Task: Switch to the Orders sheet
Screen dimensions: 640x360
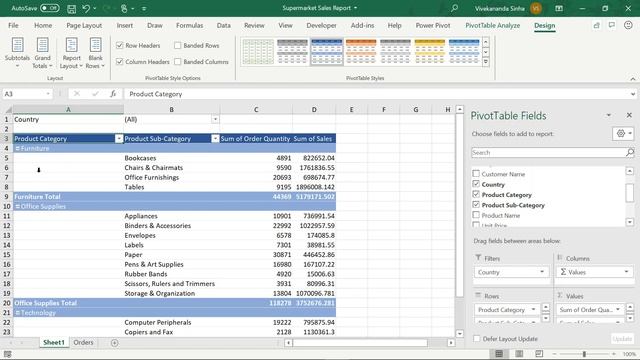Action: [83, 342]
